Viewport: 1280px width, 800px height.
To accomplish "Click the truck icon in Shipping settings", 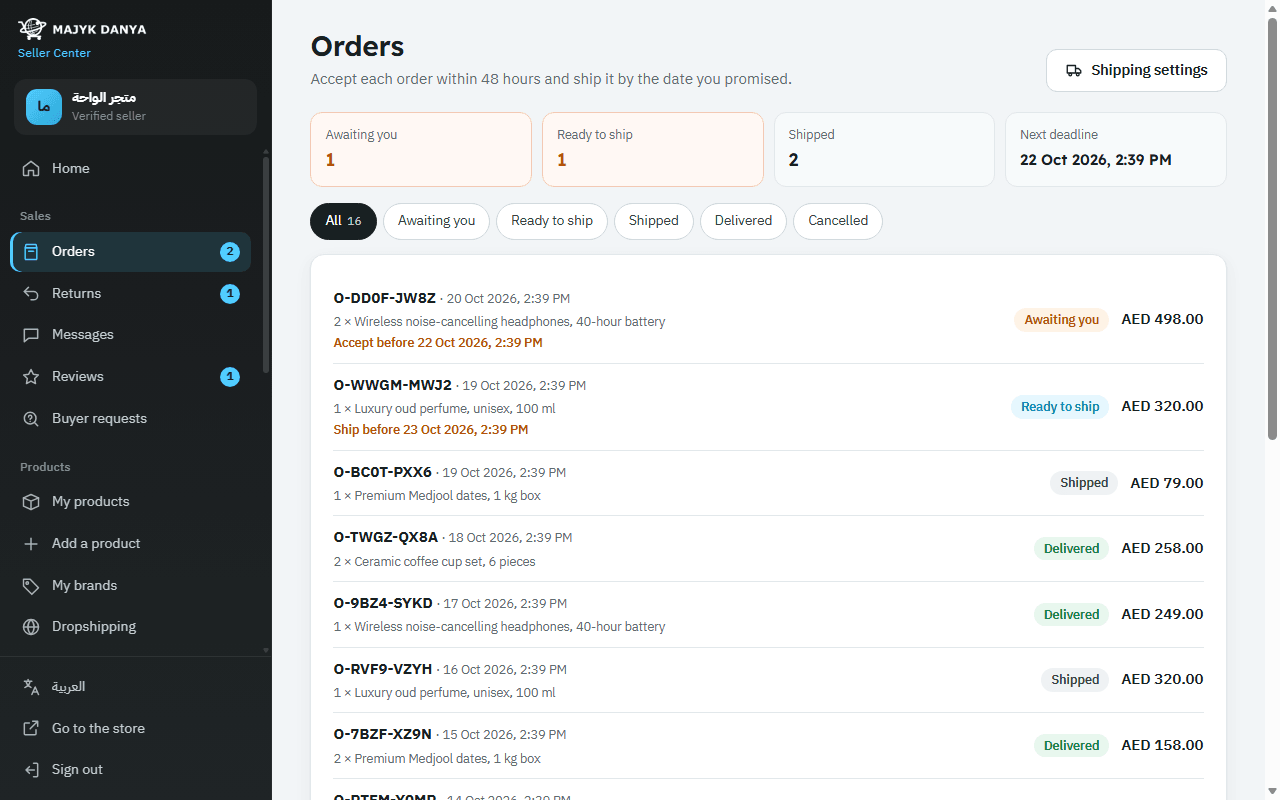I will [1074, 71].
